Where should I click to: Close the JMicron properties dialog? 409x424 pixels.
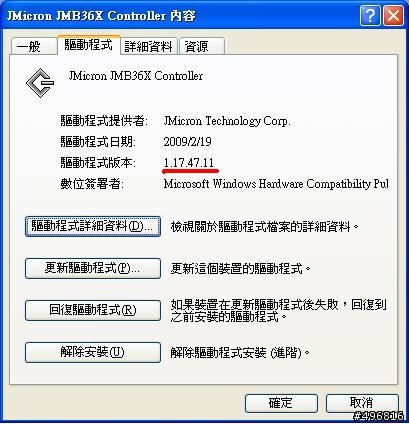393,15
